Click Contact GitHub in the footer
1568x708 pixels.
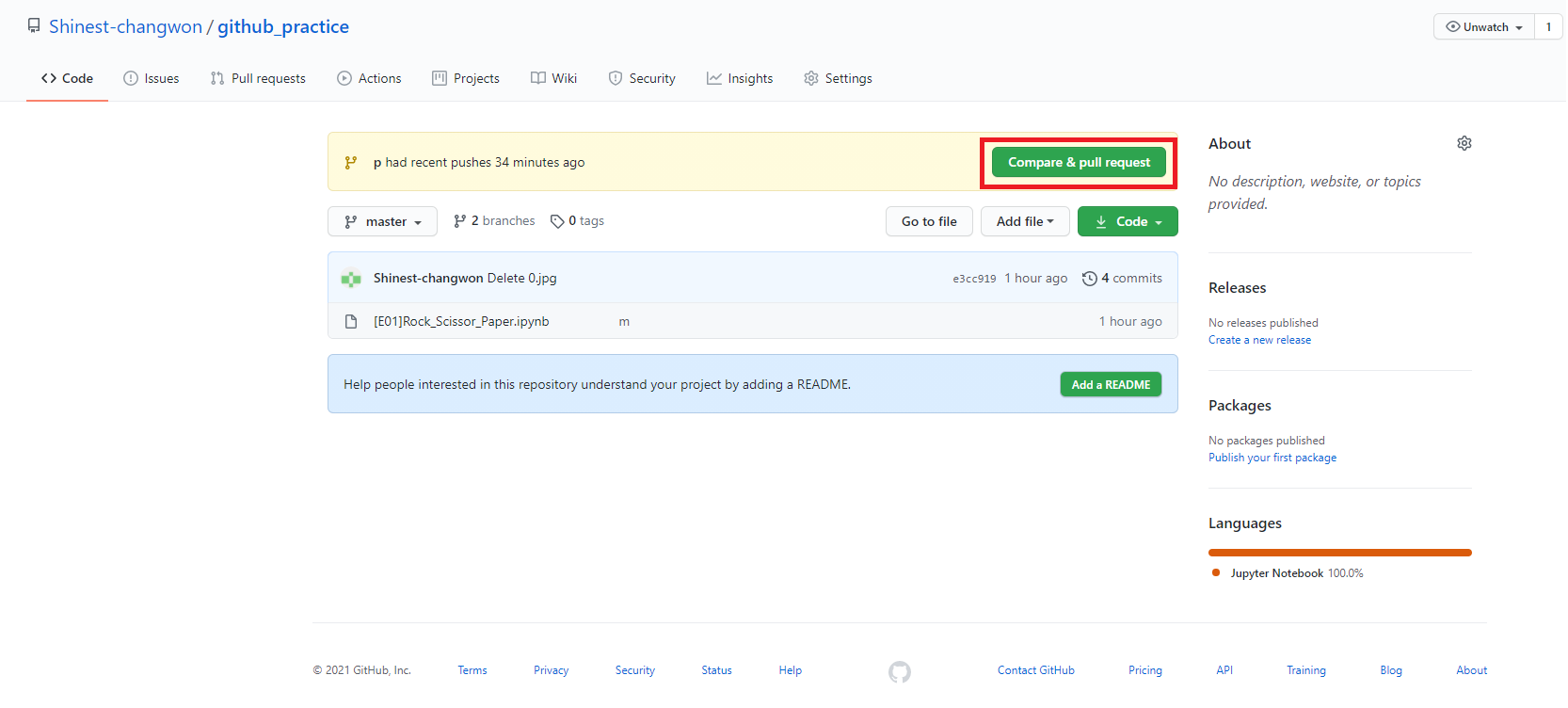[x=1035, y=670]
